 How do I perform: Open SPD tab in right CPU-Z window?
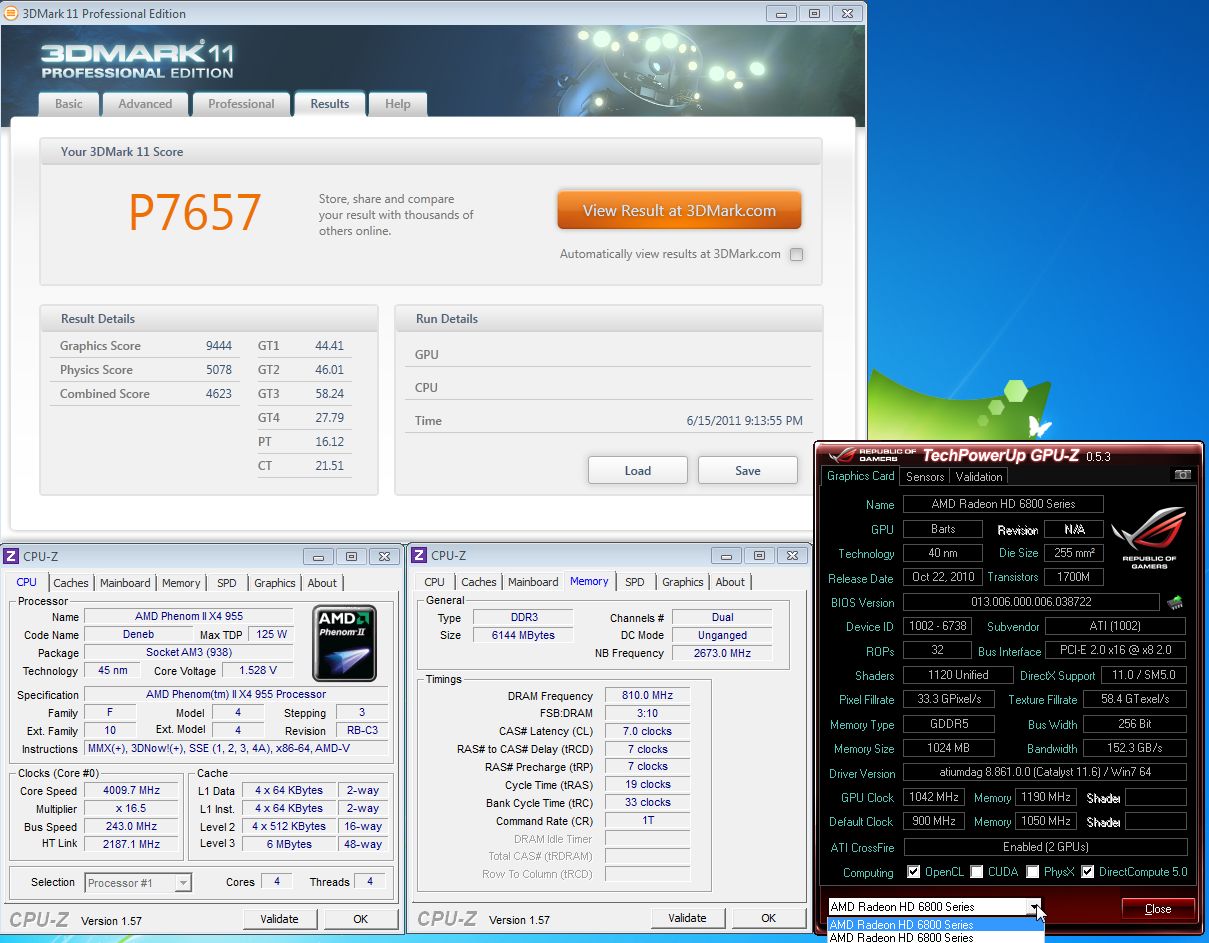(x=635, y=582)
